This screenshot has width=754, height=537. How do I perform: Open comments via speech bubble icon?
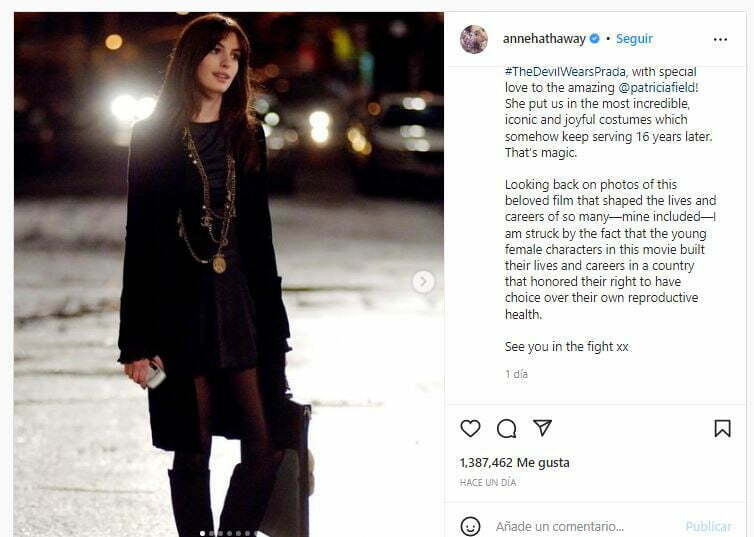coord(506,428)
